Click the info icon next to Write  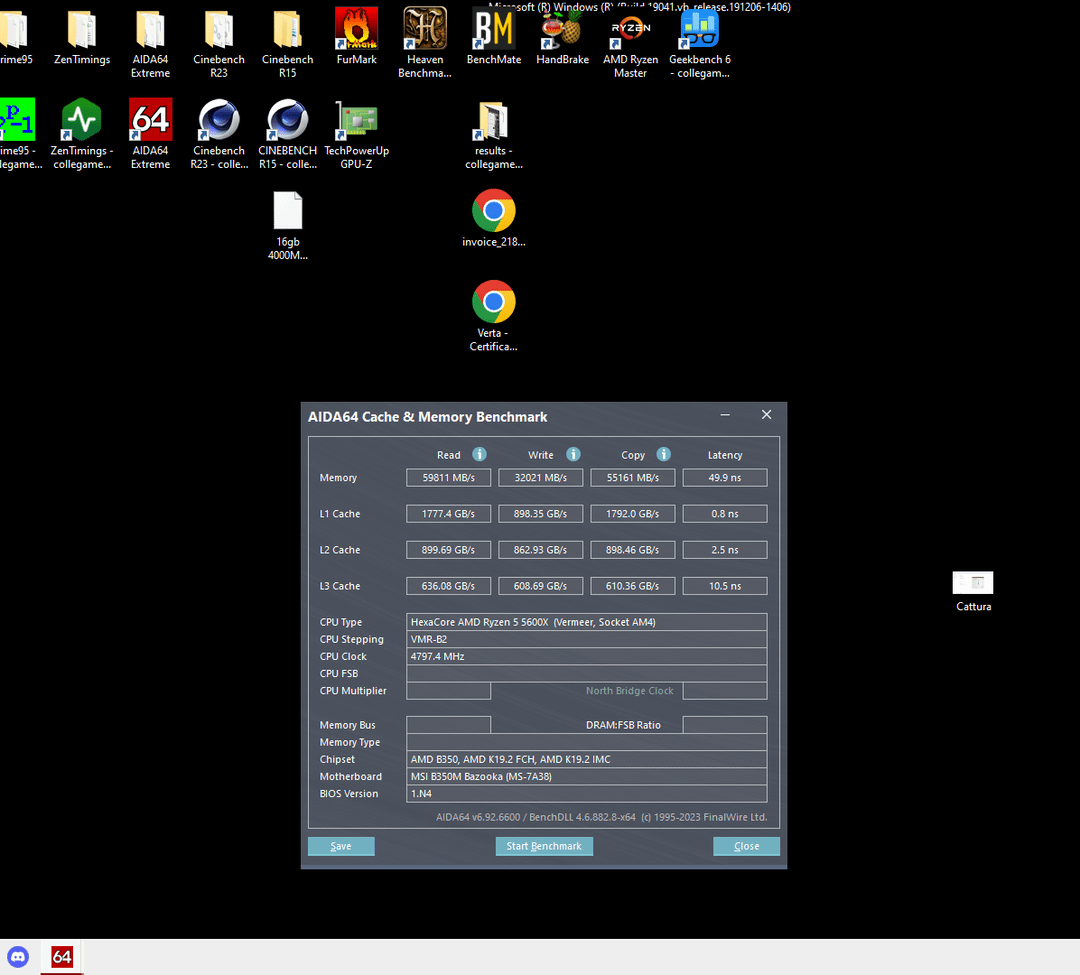[573, 454]
